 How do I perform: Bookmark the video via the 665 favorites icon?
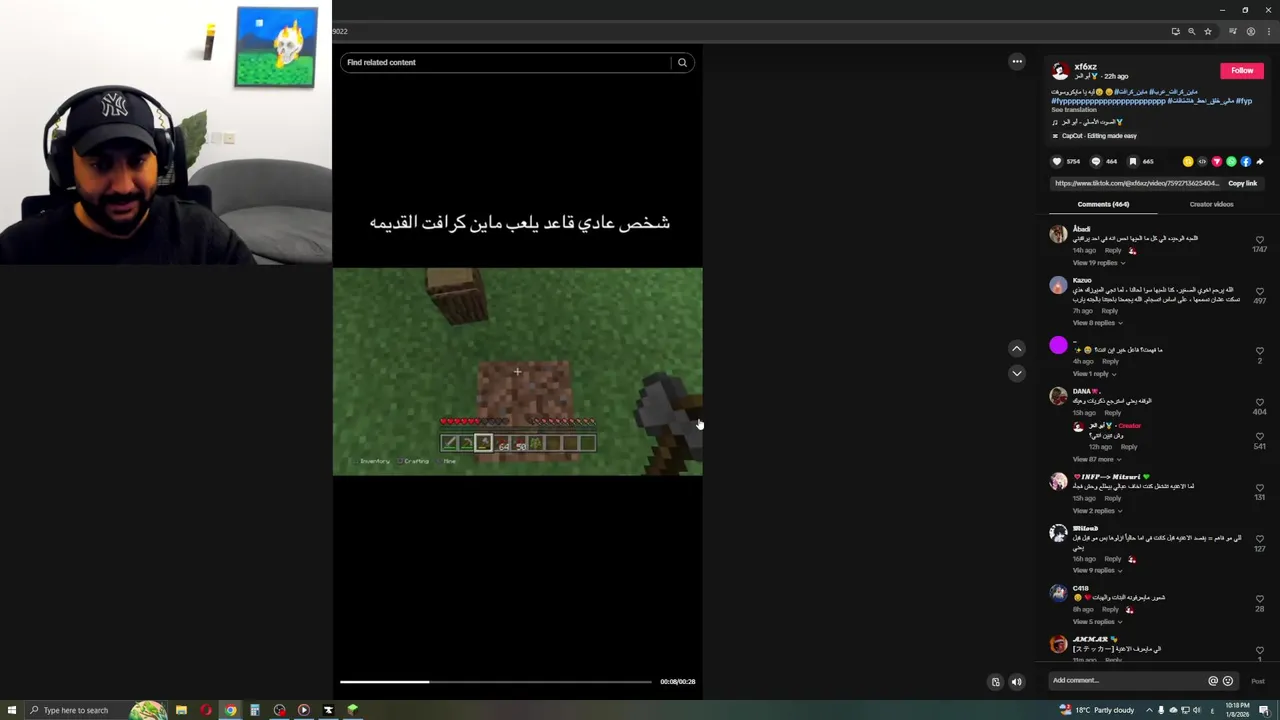pos(1133,161)
